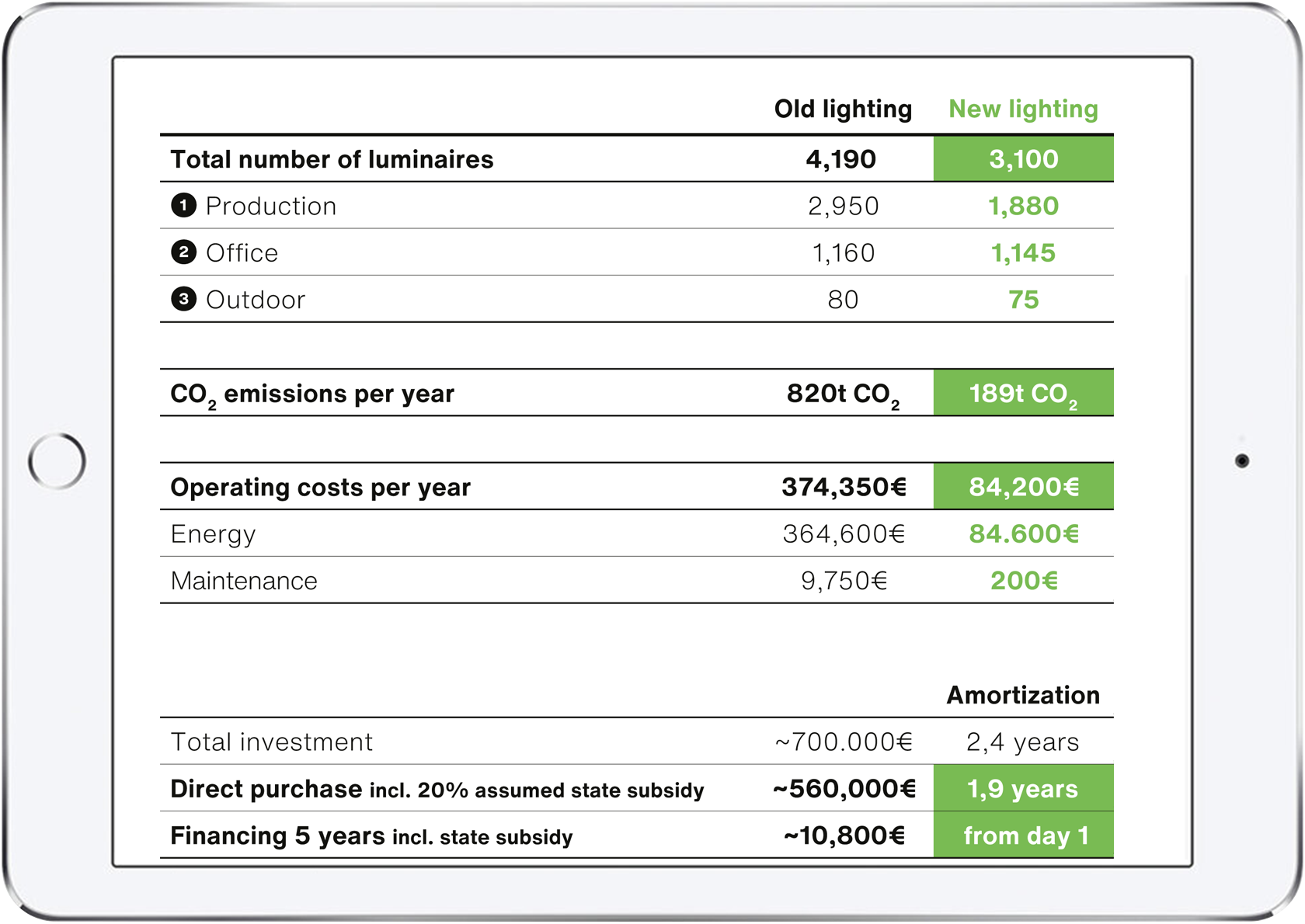The image size is (1305, 924).
Task: Select the Old lighting column header
Action: click(x=843, y=109)
